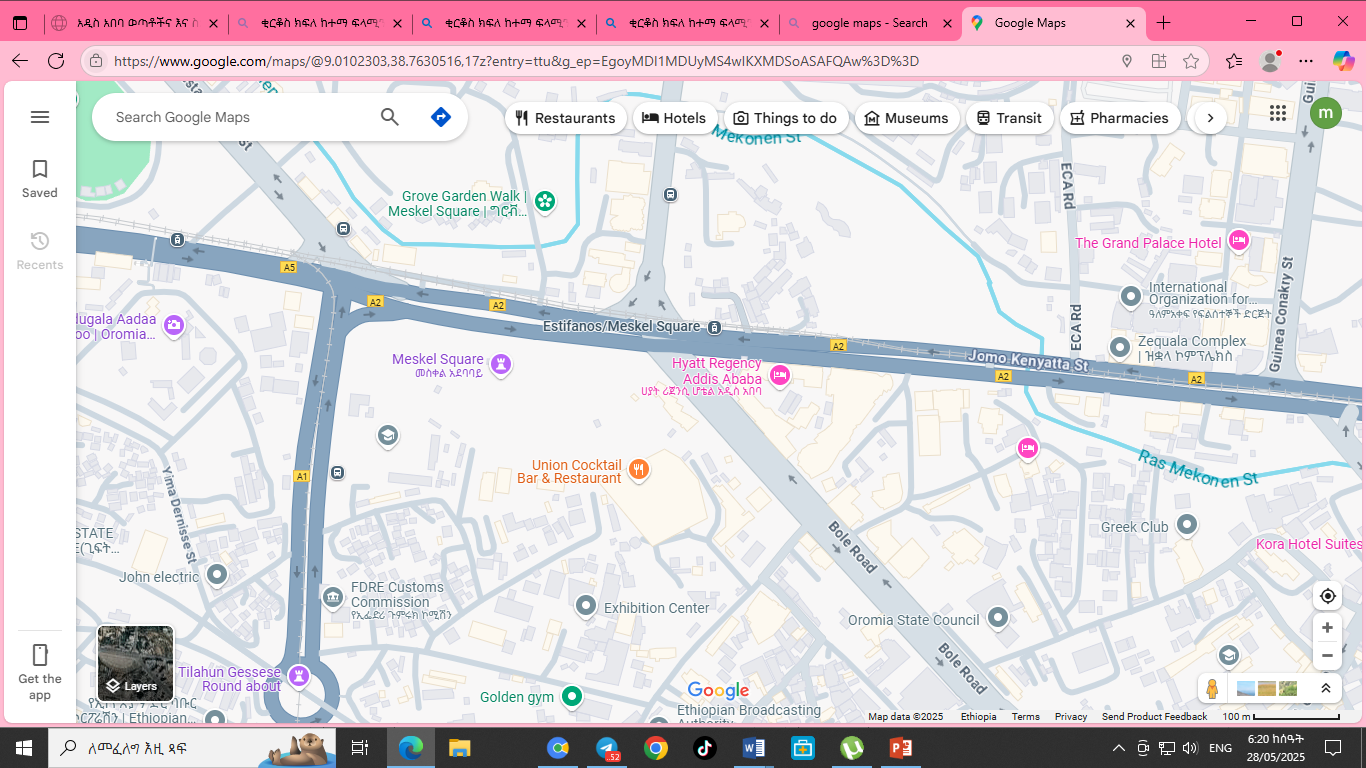Open the Saved places panel

point(40,179)
